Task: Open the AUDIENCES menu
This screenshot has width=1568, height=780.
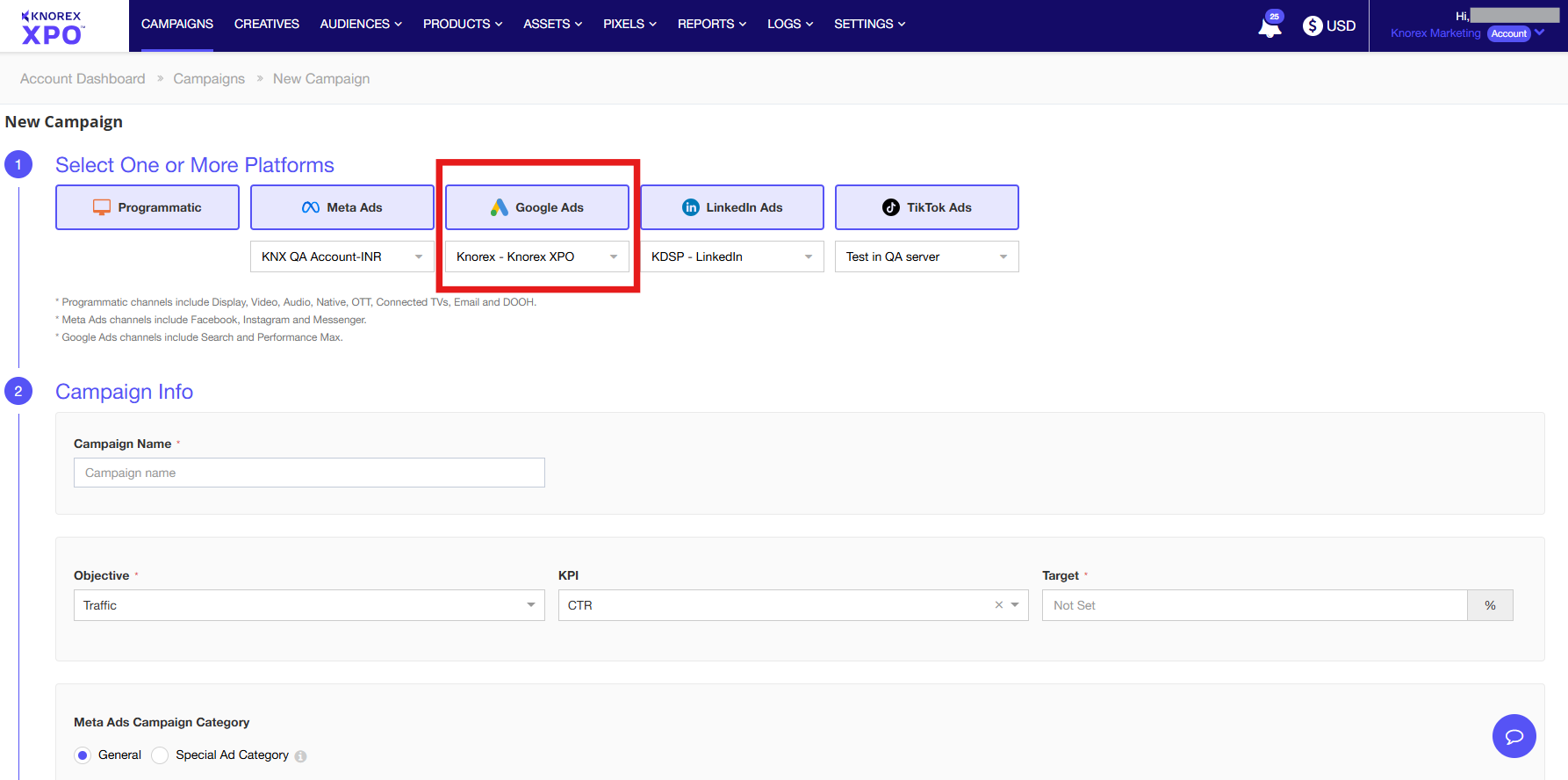Action: click(361, 24)
